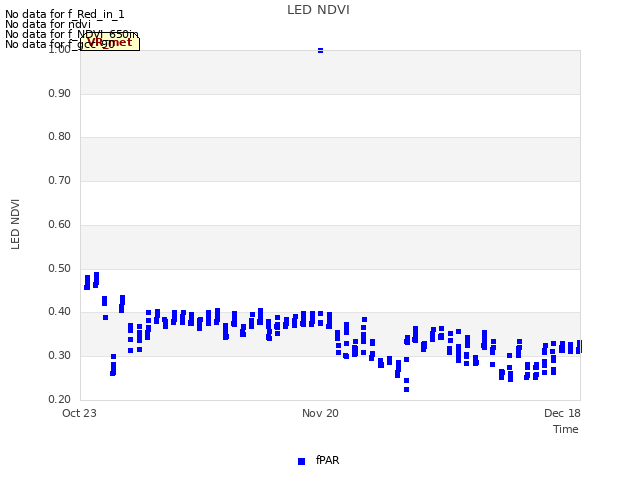Click the blue fPAR legend square
Screen dimensions: 640x480
coord(302,461)
